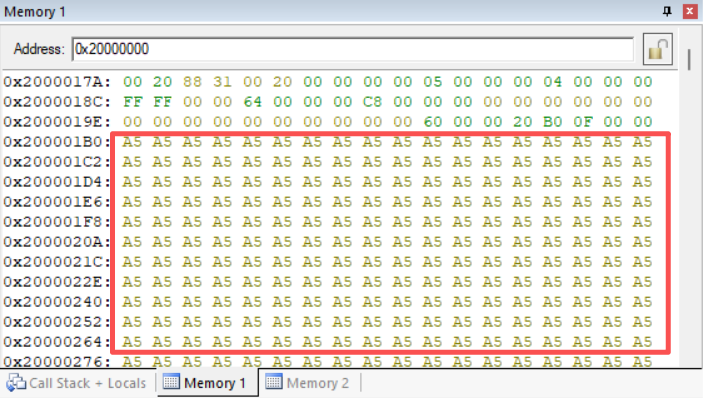703x398 pixels.
Task: Click the Address label text
Action: click(39, 49)
